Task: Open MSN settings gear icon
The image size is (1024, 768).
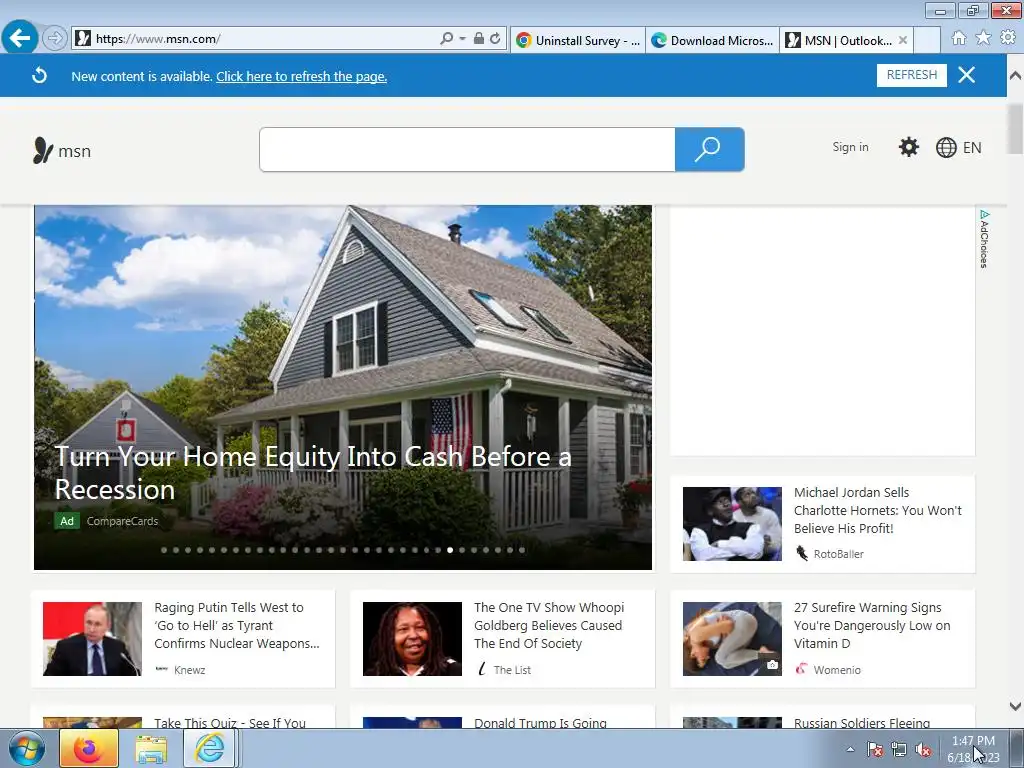Action: tap(908, 147)
